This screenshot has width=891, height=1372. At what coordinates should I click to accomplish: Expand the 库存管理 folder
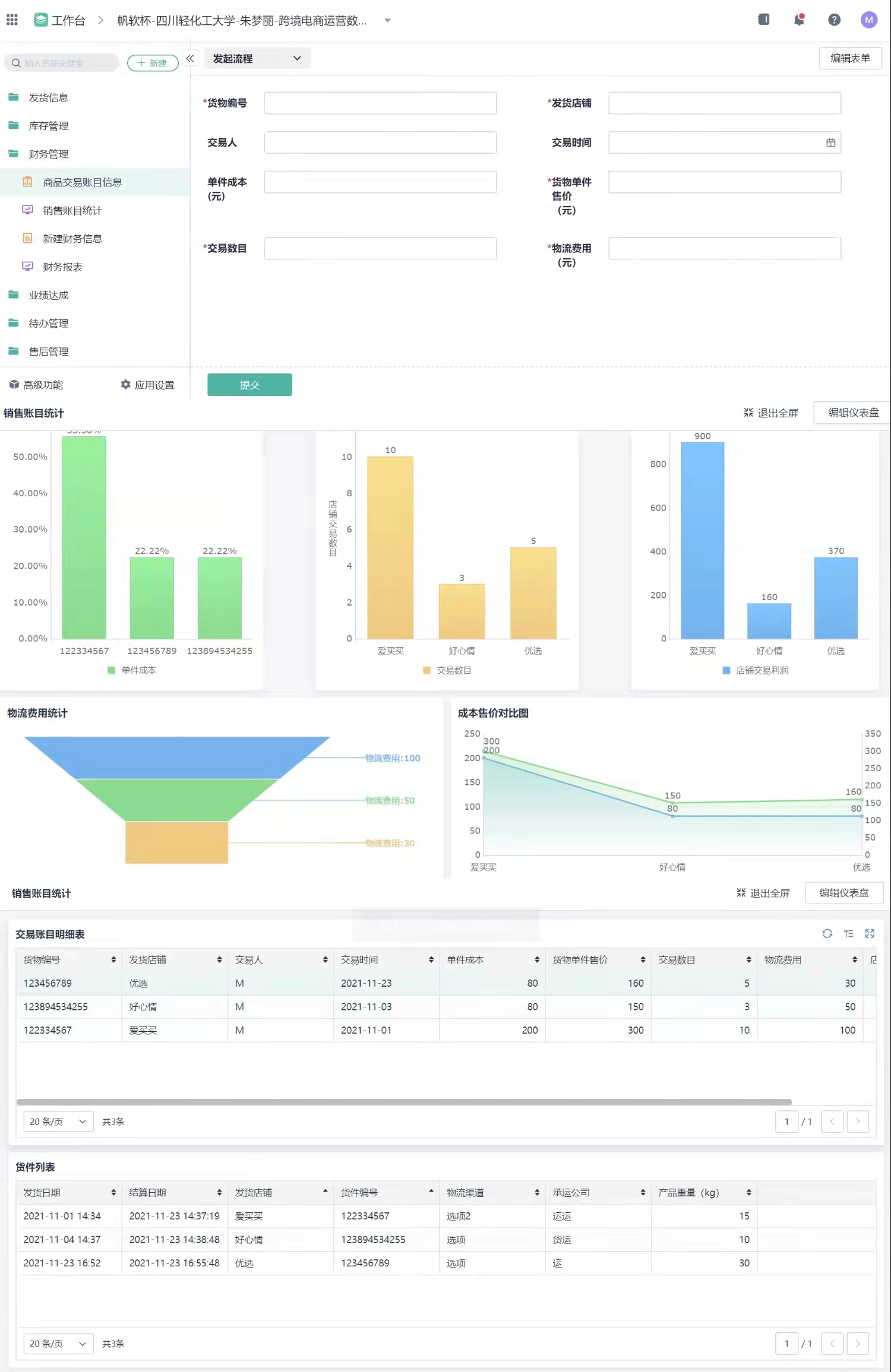49,126
